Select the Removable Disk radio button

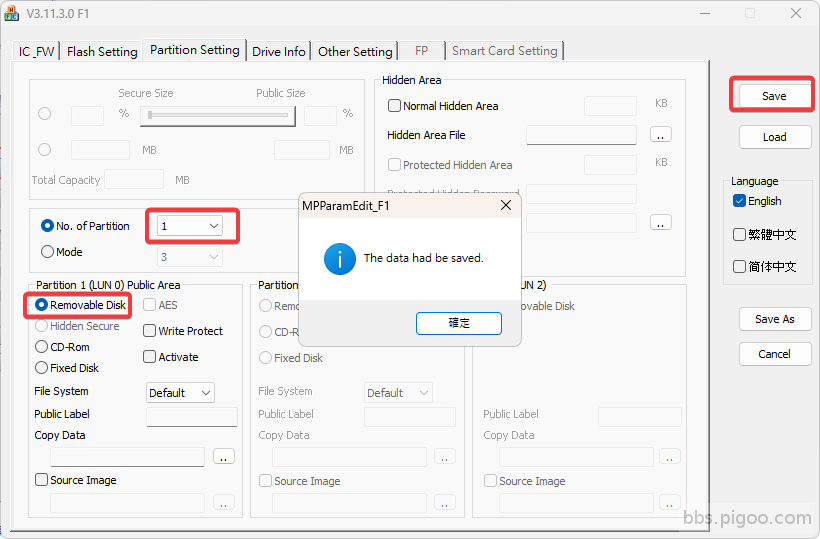coord(42,305)
